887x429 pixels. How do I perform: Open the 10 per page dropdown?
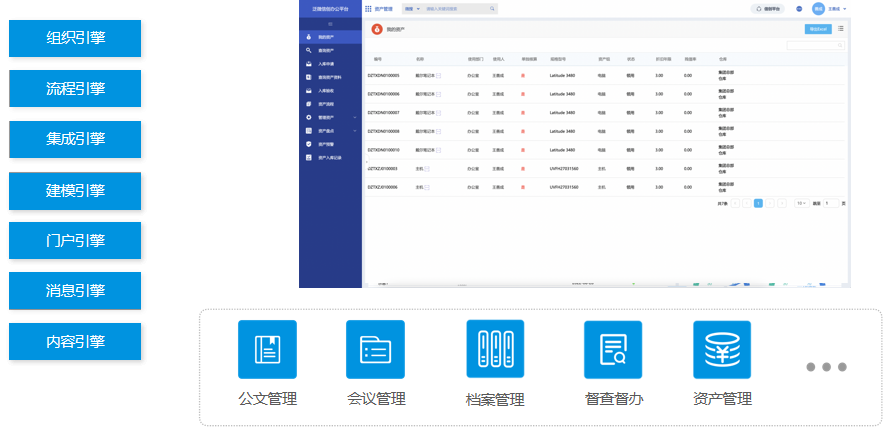(802, 203)
